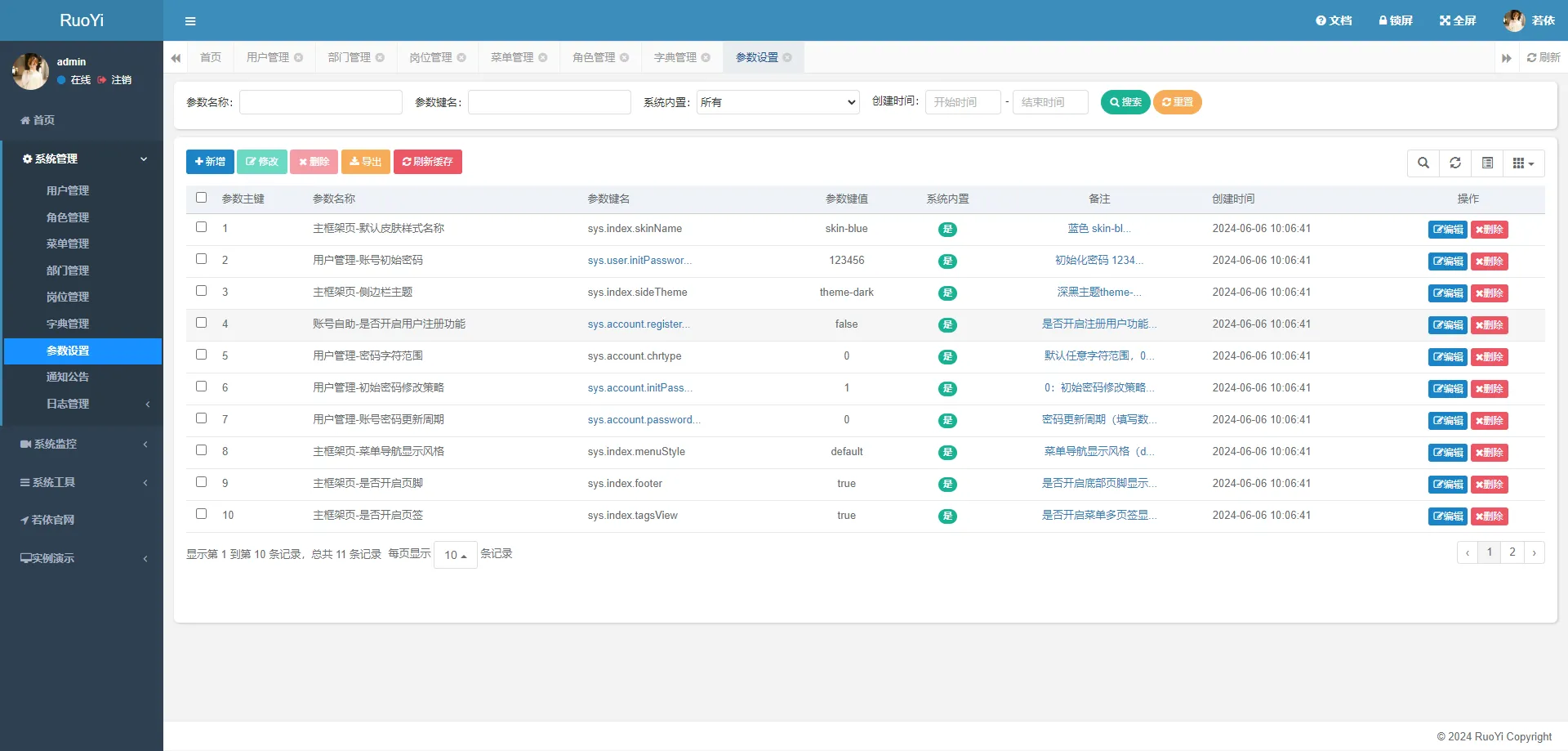
Task: Focus the 参数键名 input field
Action: (550, 102)
